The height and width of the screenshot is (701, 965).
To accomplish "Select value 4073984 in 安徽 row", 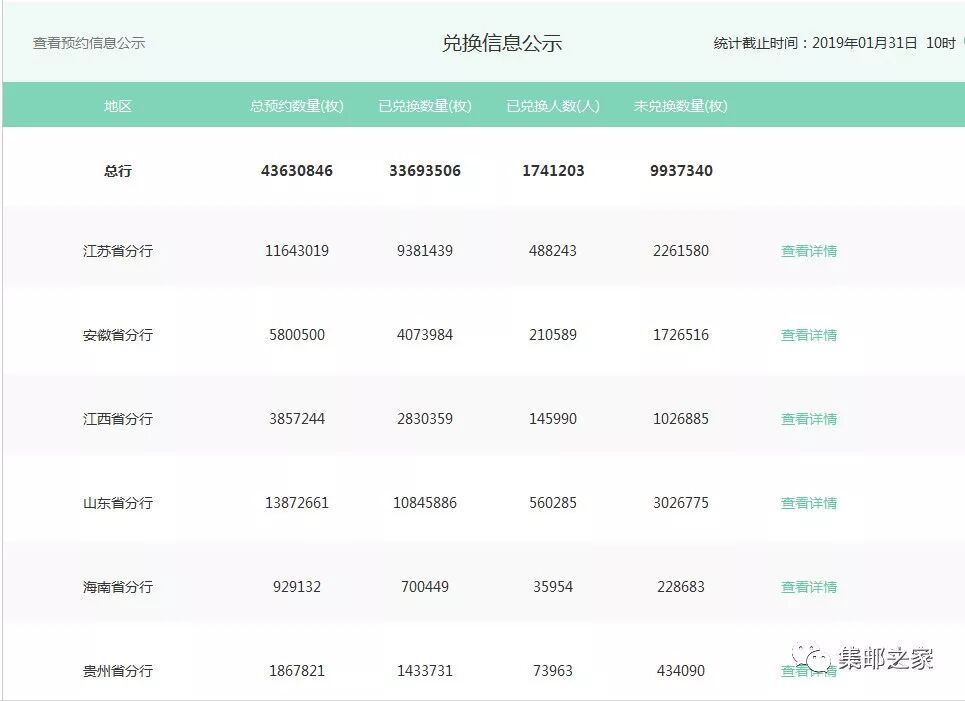I will click(425, 335).
